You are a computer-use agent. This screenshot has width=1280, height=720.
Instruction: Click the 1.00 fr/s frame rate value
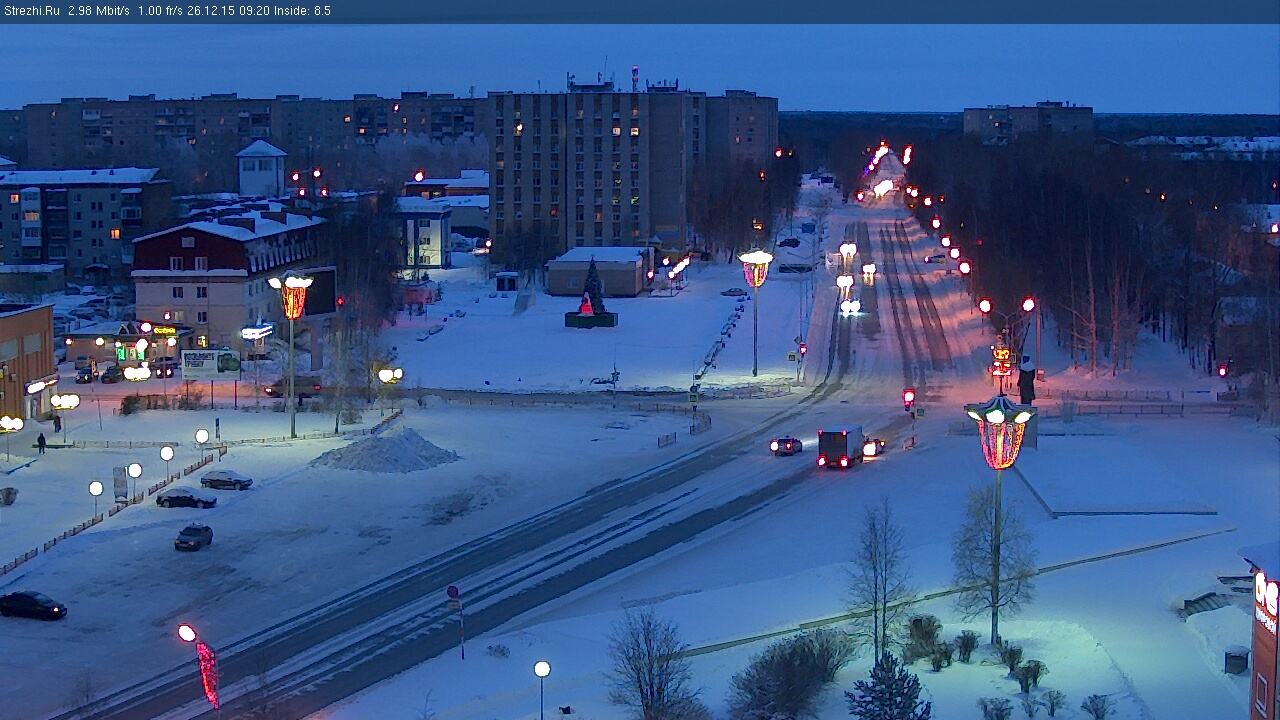coord(162,11)
